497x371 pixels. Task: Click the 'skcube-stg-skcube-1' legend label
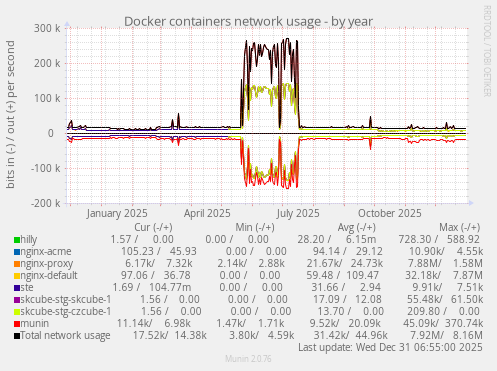66,299
